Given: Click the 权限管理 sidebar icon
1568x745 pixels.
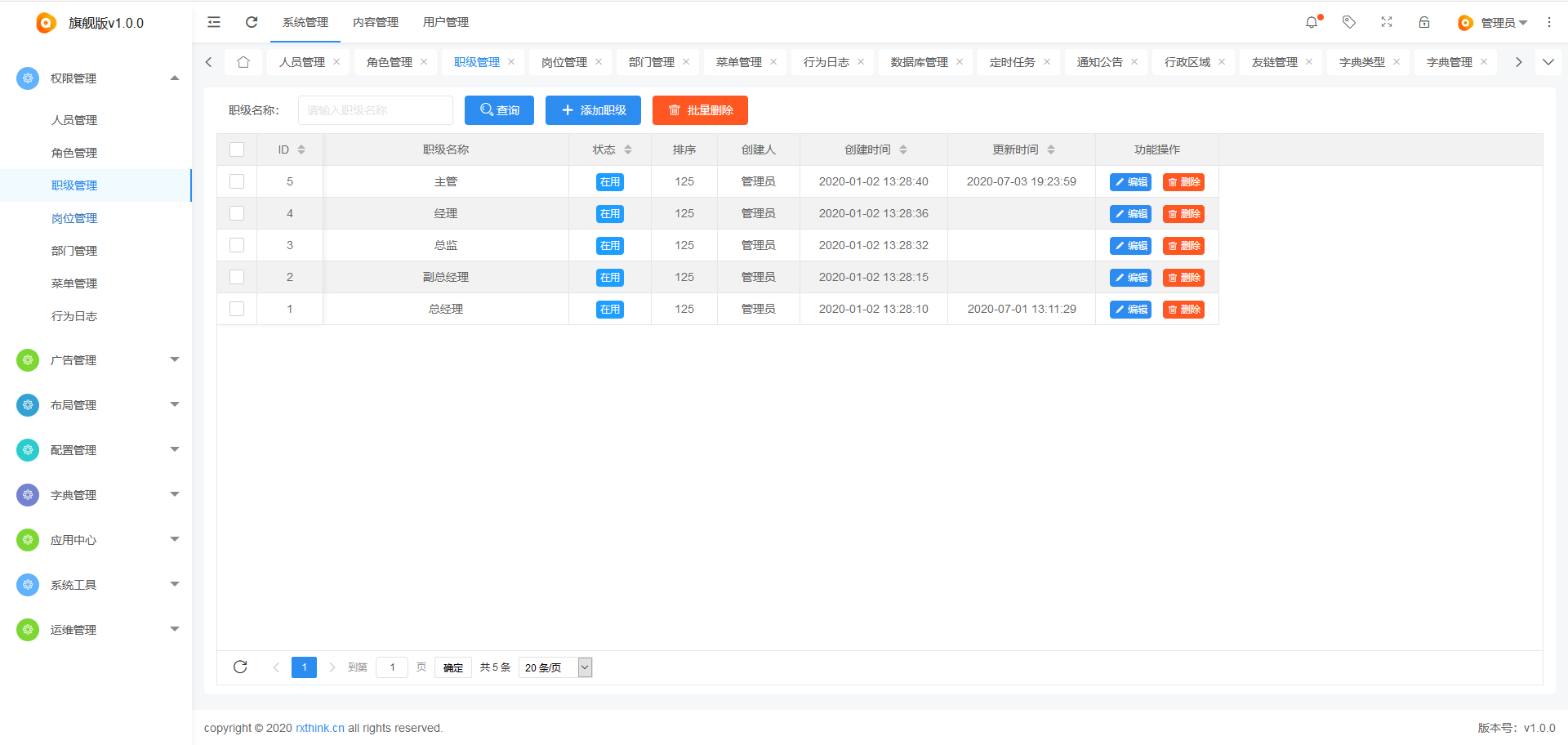Looking at the screenshot, I should pos(28,78).
